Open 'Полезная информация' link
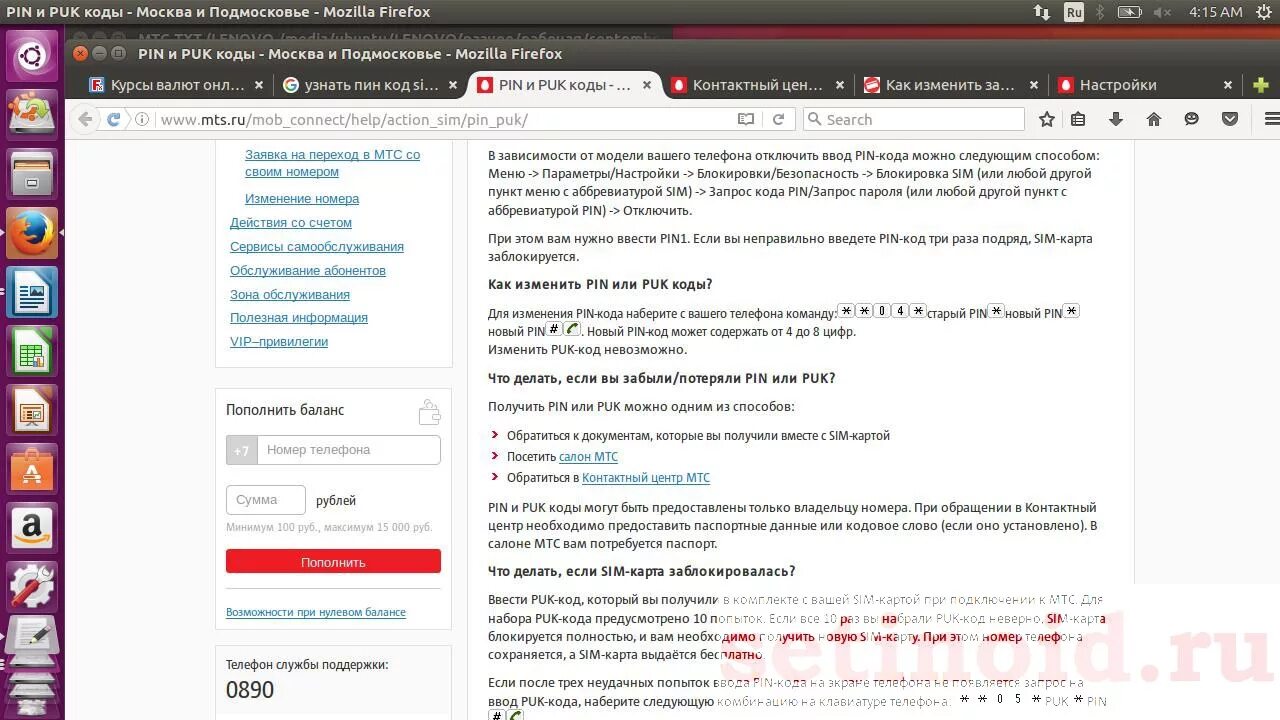The height and width of the screenshot is (720, 1280). coord(299,317)
